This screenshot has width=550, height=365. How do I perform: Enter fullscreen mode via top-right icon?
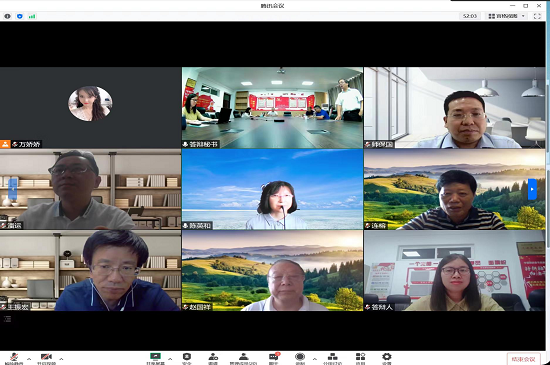537,16
